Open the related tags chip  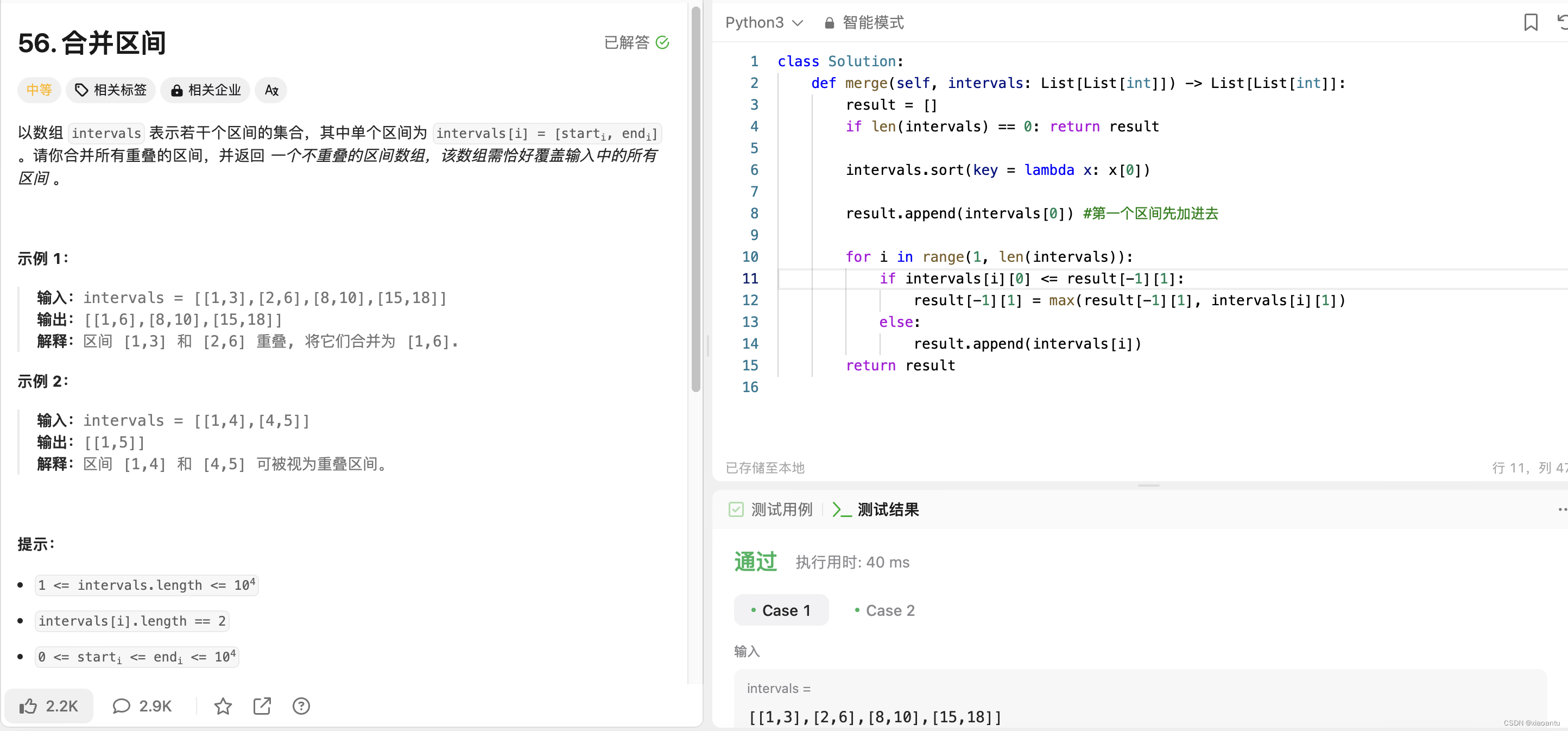click(111, 90)
